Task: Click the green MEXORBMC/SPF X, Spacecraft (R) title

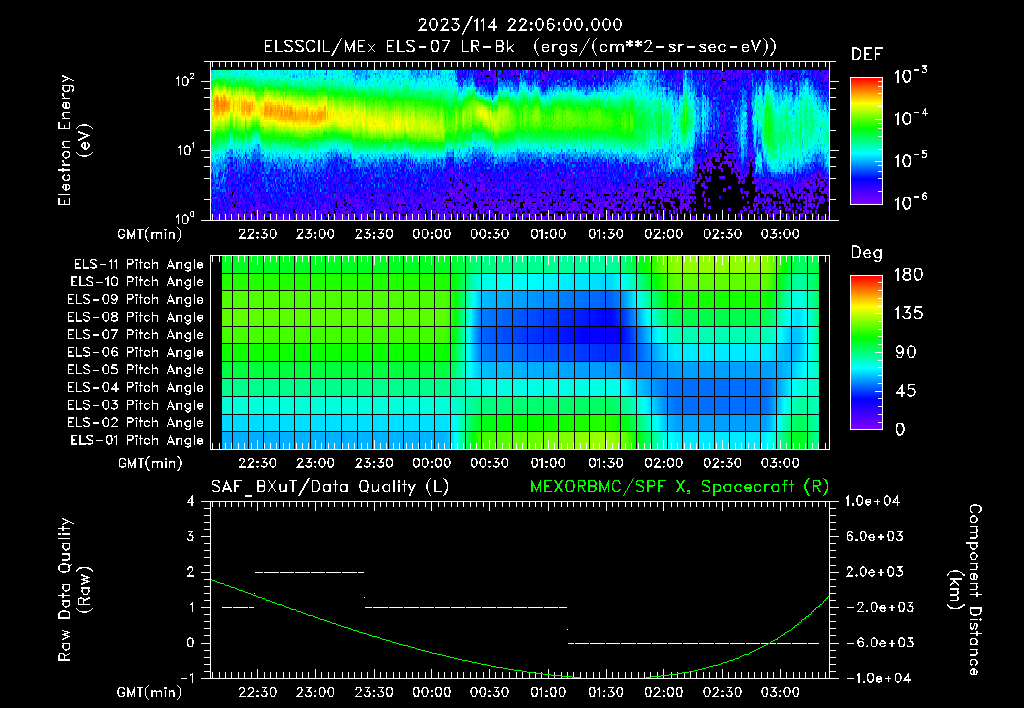Action: coord(679,487)
